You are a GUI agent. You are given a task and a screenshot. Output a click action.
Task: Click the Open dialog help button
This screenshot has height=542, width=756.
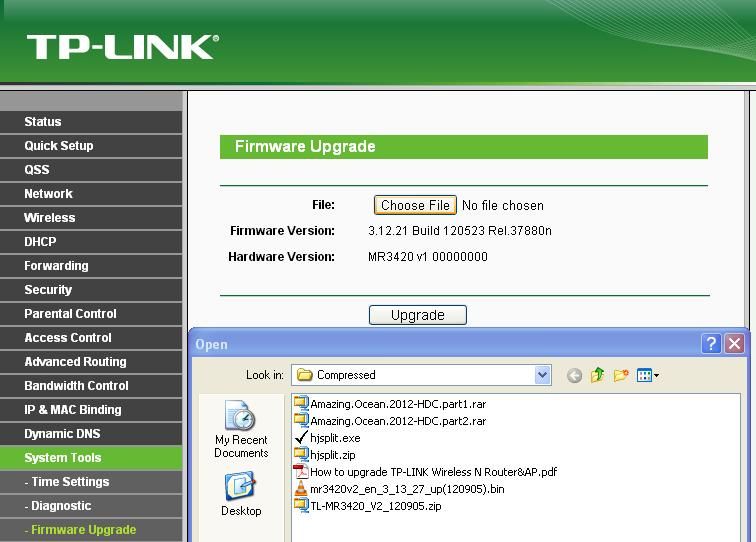click(711, 344)
